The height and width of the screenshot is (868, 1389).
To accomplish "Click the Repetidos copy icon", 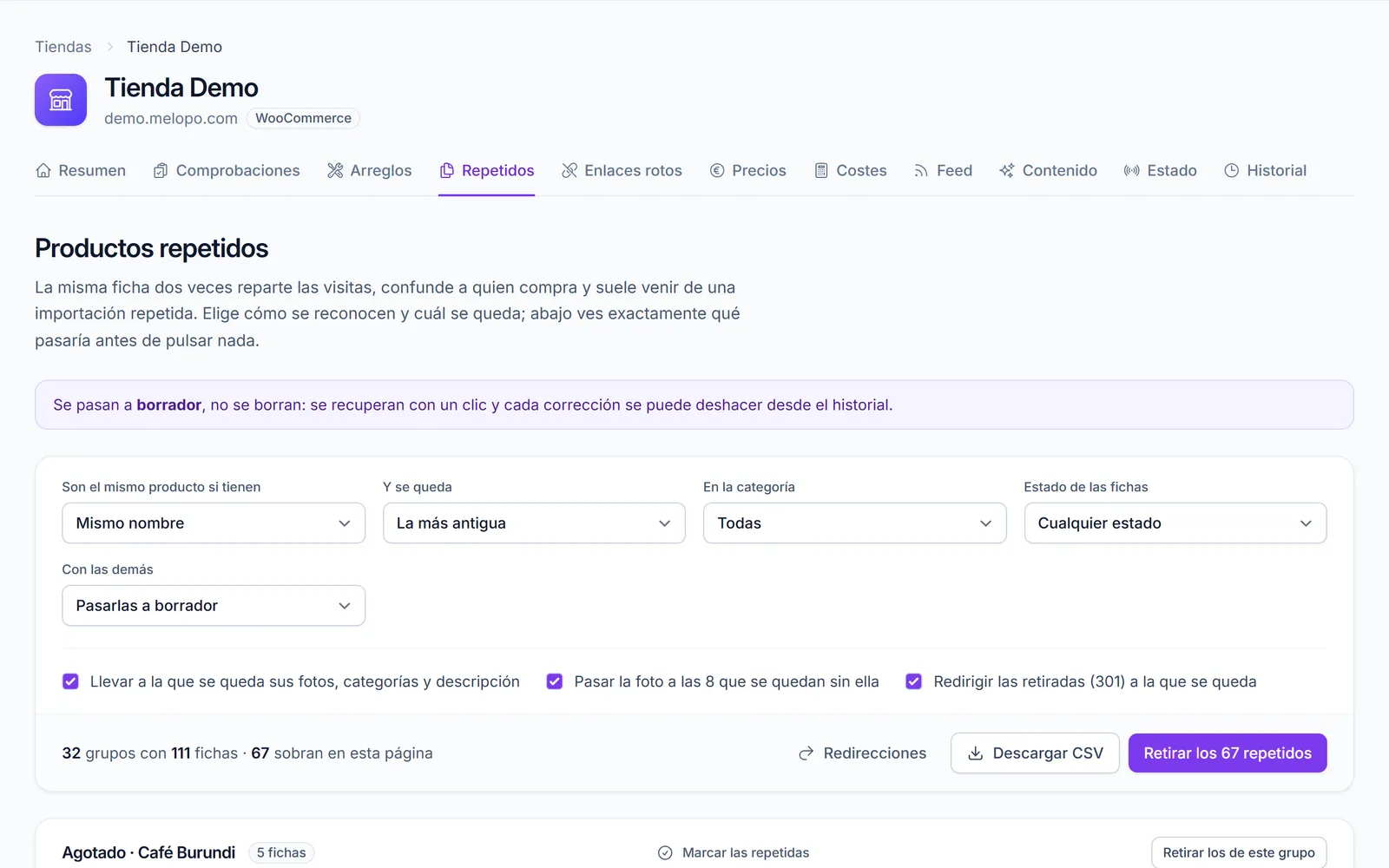I will pos(447,171).
